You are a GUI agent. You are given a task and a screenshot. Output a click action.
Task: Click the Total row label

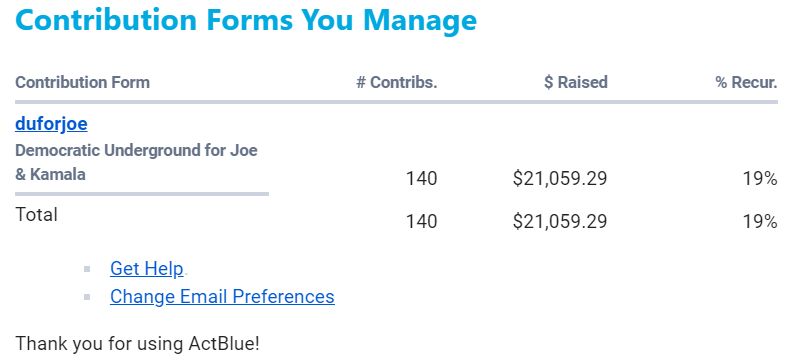coord(36,214)
